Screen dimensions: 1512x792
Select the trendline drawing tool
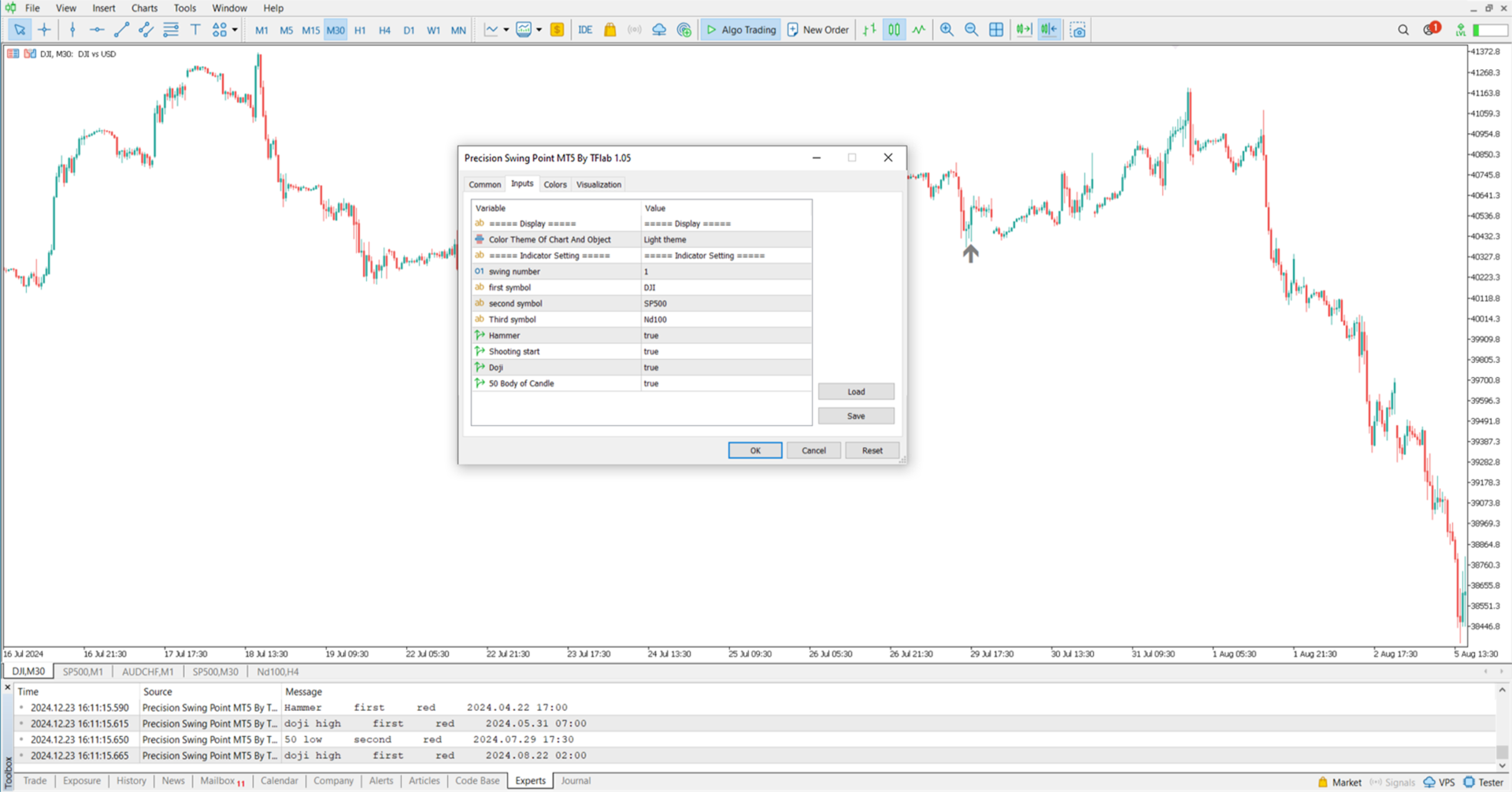[121, 30]
